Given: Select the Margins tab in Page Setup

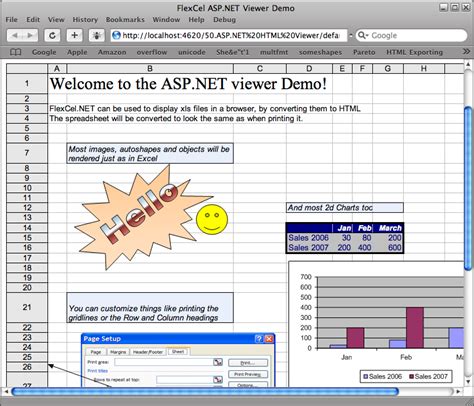Looking at the screenshot, I should (118, 352).
